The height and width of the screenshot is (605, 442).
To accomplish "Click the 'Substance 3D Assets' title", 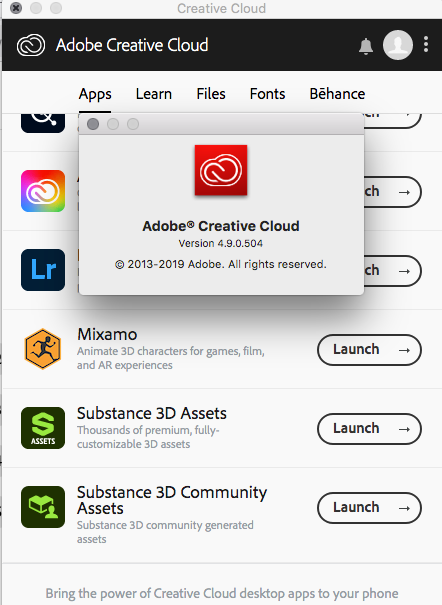I will coord(152,413).
